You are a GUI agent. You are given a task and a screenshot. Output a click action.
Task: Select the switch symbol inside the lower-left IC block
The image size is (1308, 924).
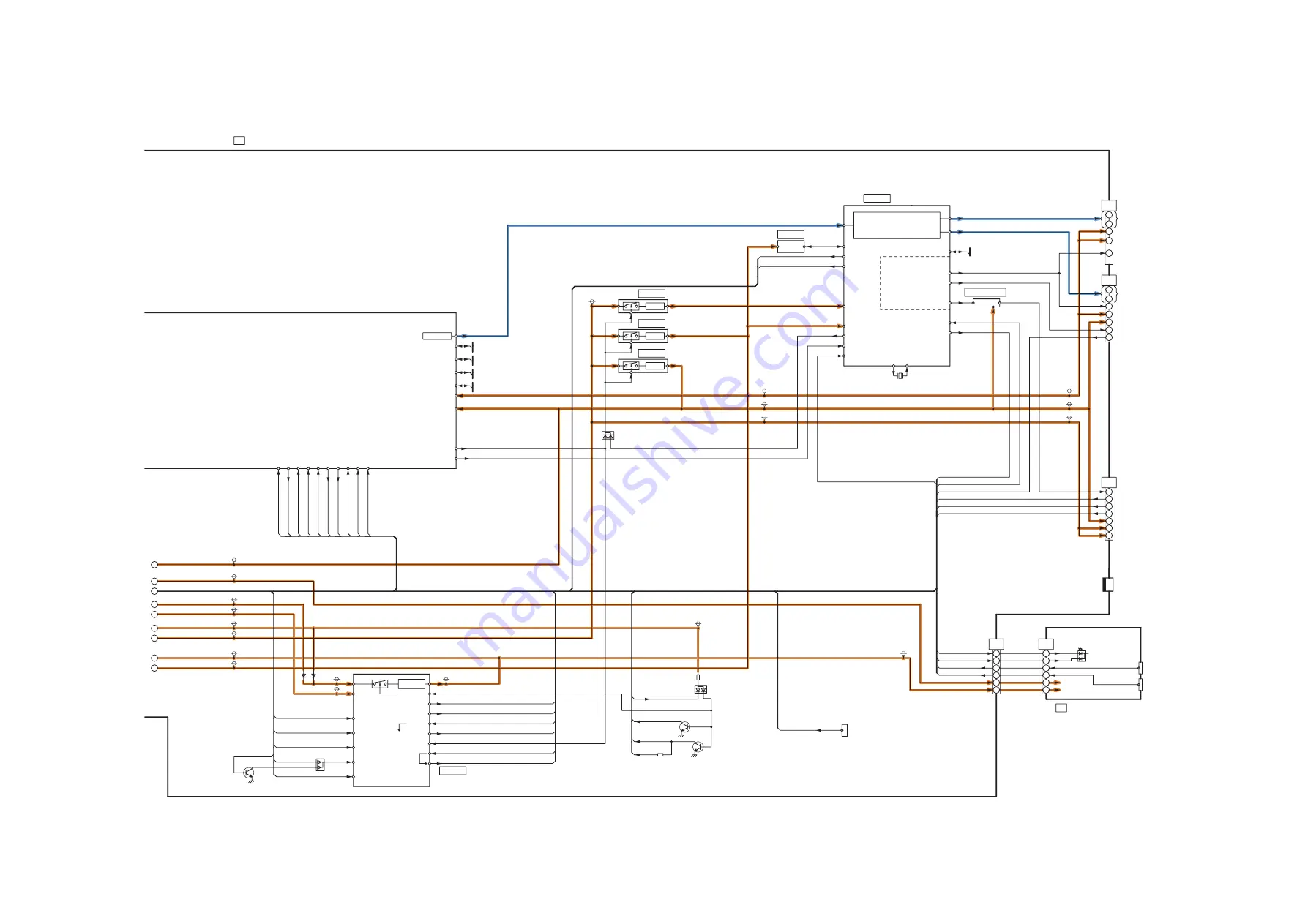(x=380, y=684)
